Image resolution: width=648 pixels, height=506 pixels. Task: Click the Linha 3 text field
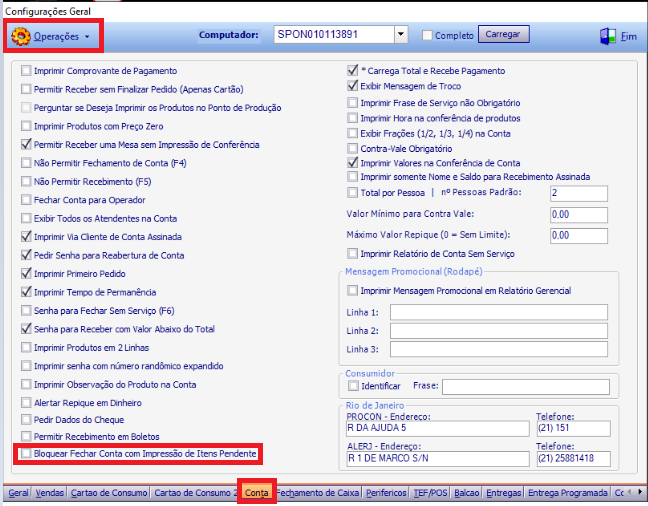pyautogui.click(x=499, y=349)
